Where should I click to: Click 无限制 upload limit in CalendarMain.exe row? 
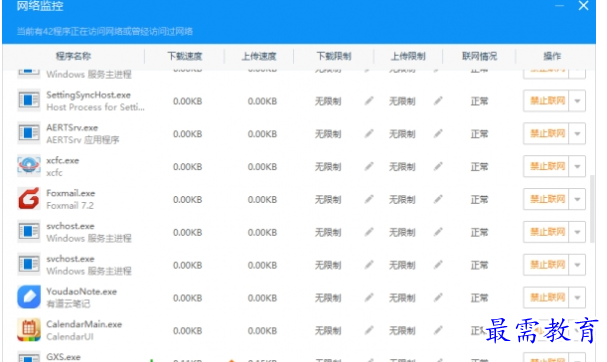tap(402, 331)
